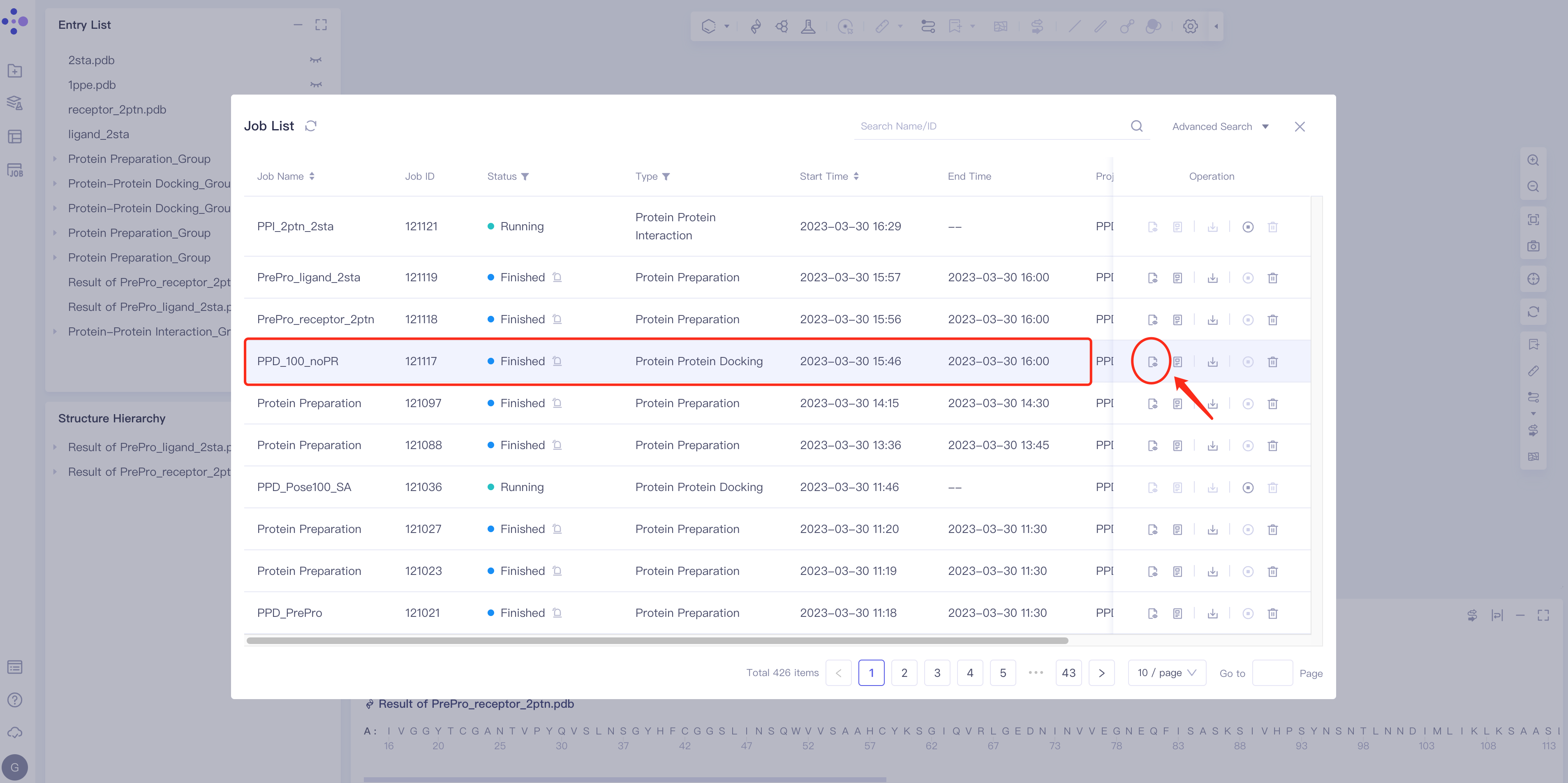Toggle visibility of 1ppe.pdb entry

pyautogui.click(x=315, y=85)
